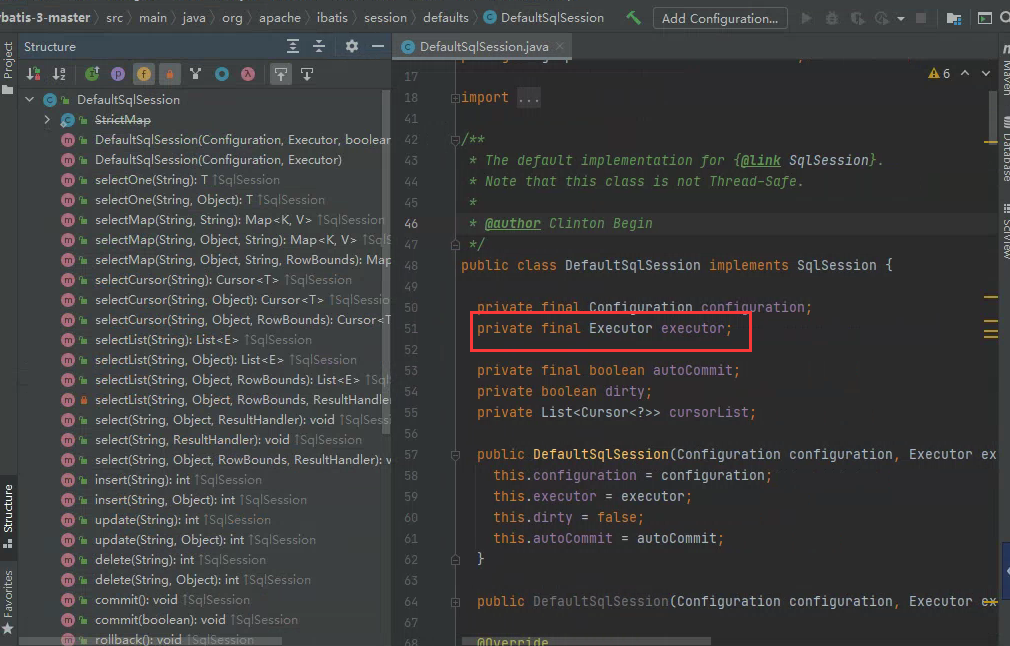The width and height of the screenshot is (1010, 646).
Task: Open Maven tool window tab
Action: pos(1004,70)
